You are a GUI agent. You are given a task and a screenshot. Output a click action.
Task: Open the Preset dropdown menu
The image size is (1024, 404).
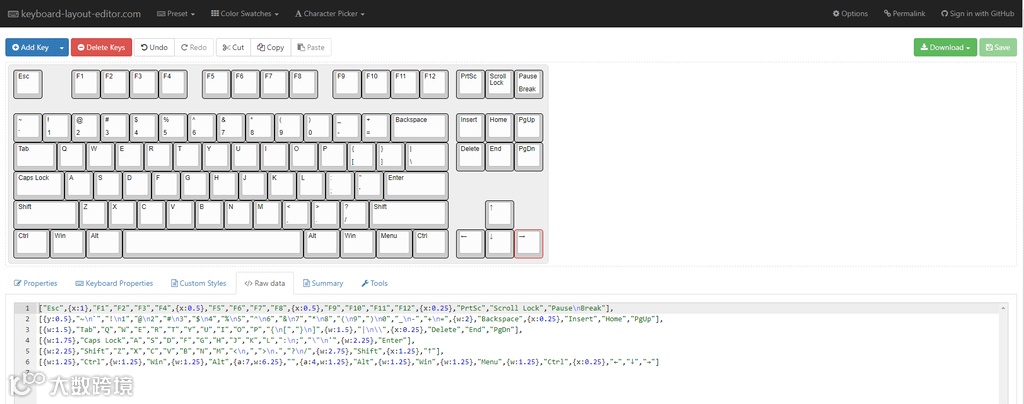[x=174, y=13]
